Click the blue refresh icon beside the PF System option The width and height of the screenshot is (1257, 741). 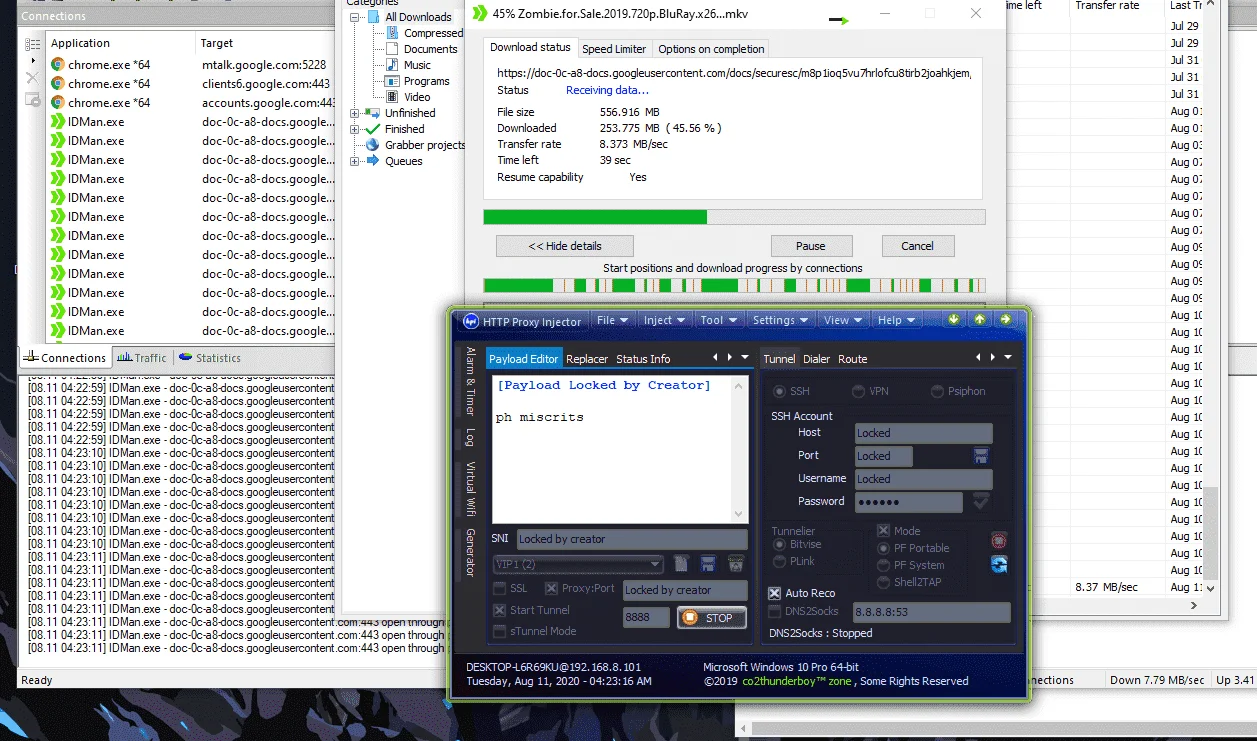click(998, 565)
